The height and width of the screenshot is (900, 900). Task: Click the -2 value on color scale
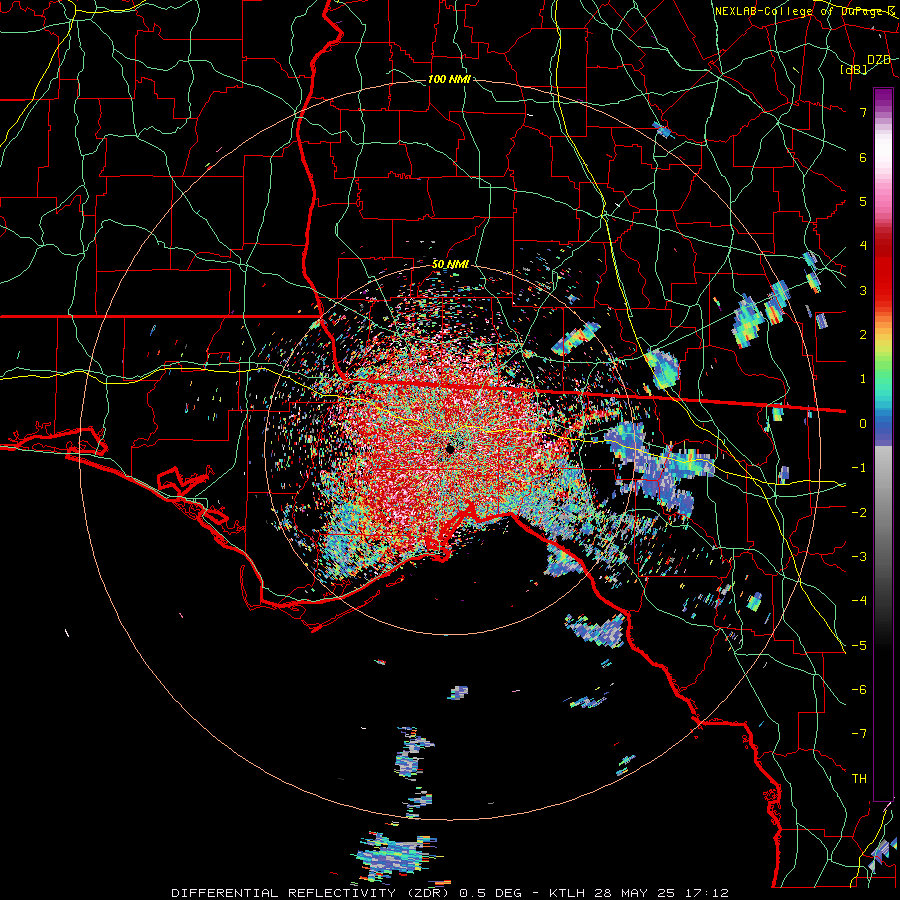click(x=859, y=512)
